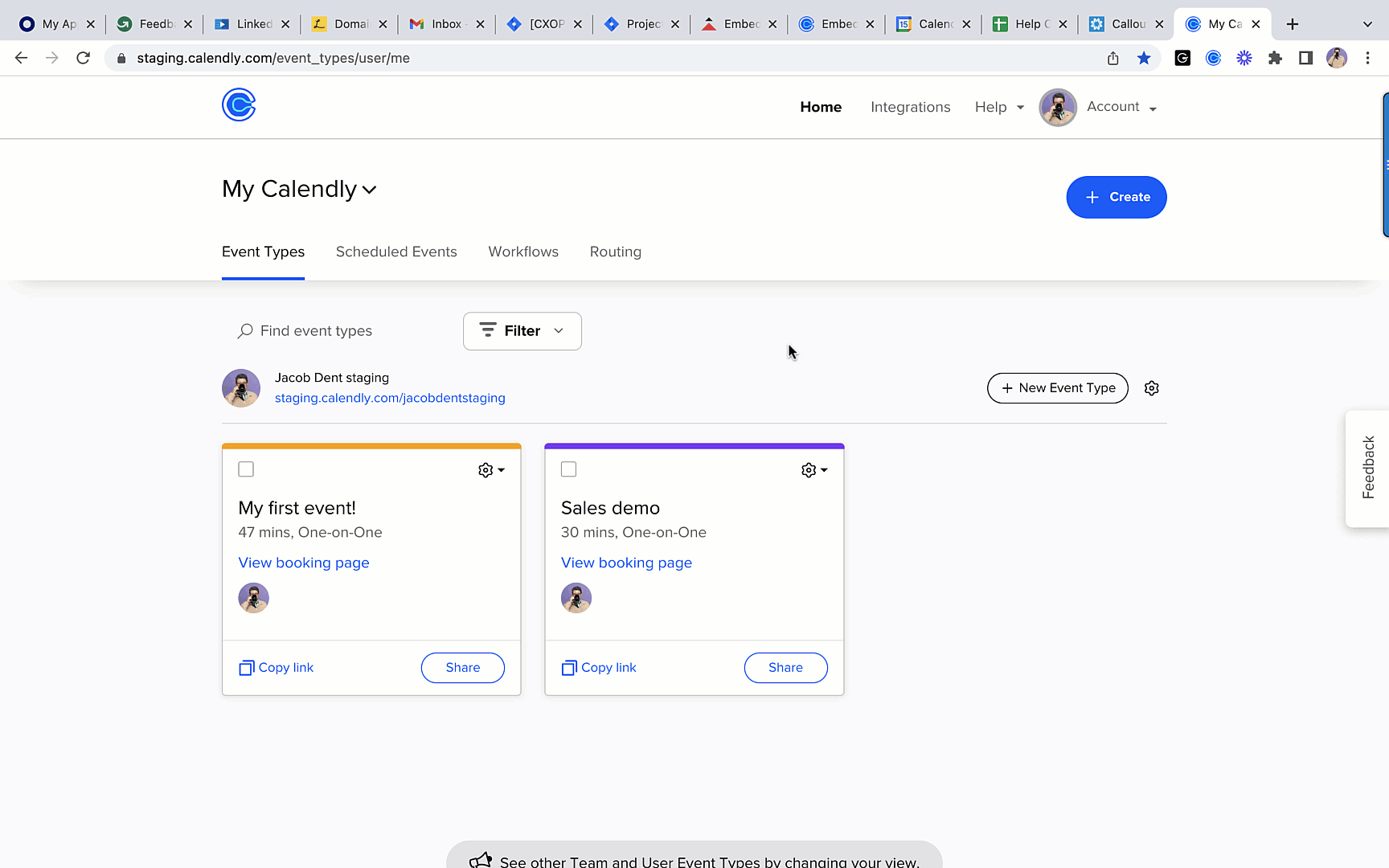This screenshot has height=868, width=1389.
Task: Open the Integrations nav item
Action: coord(910,107)
